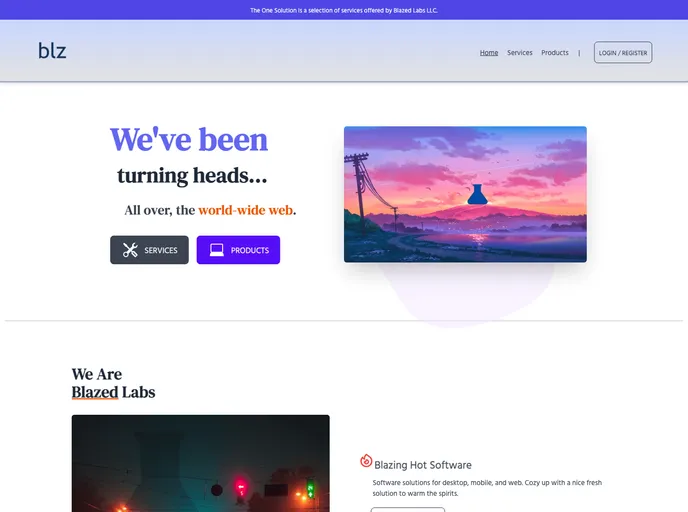Open the Home navigation link

coord(489,53)
